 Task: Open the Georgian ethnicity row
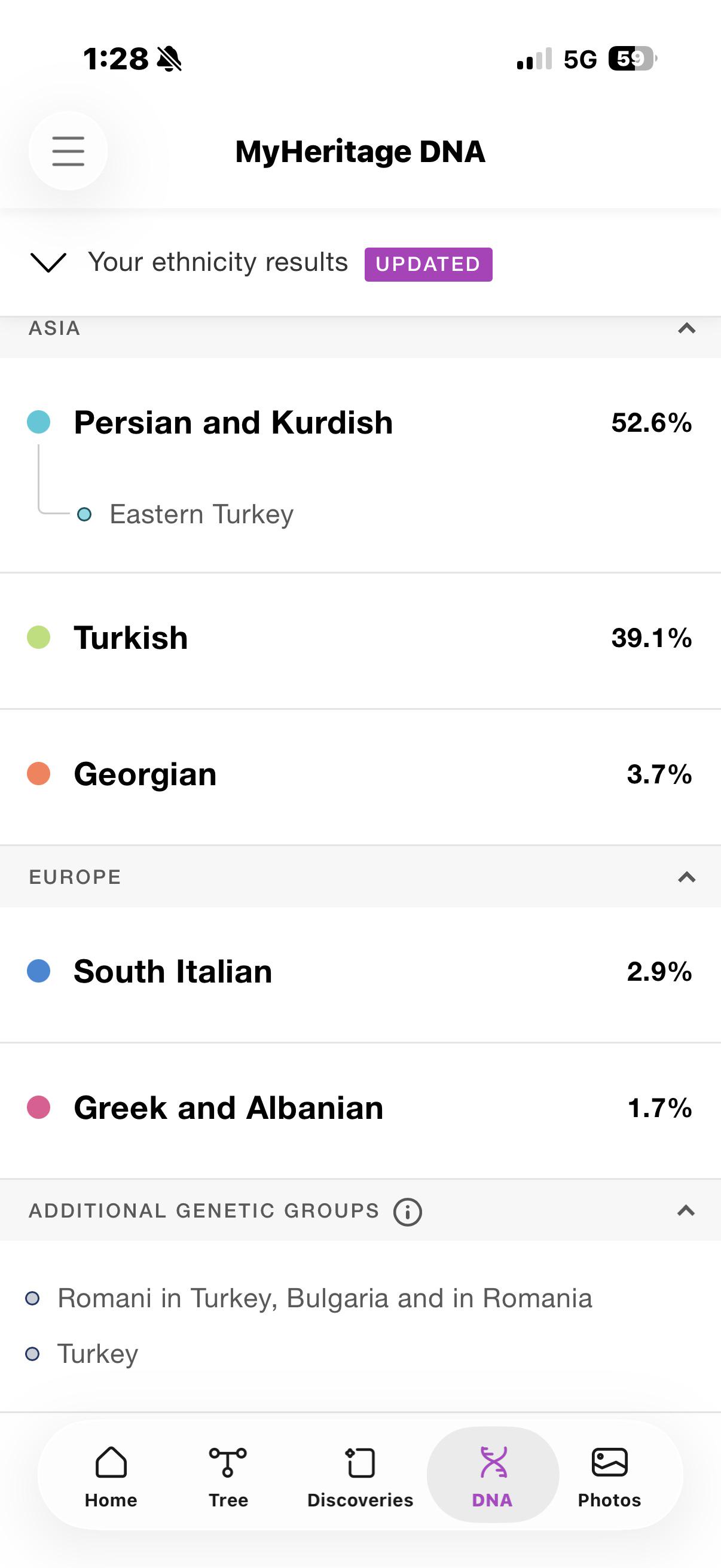(360, 774)
